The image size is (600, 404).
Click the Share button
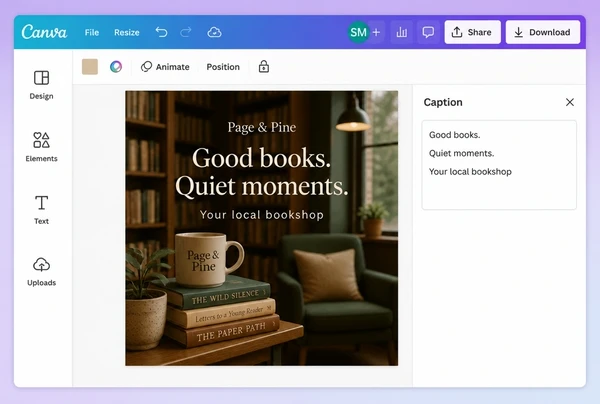(472, 32)
